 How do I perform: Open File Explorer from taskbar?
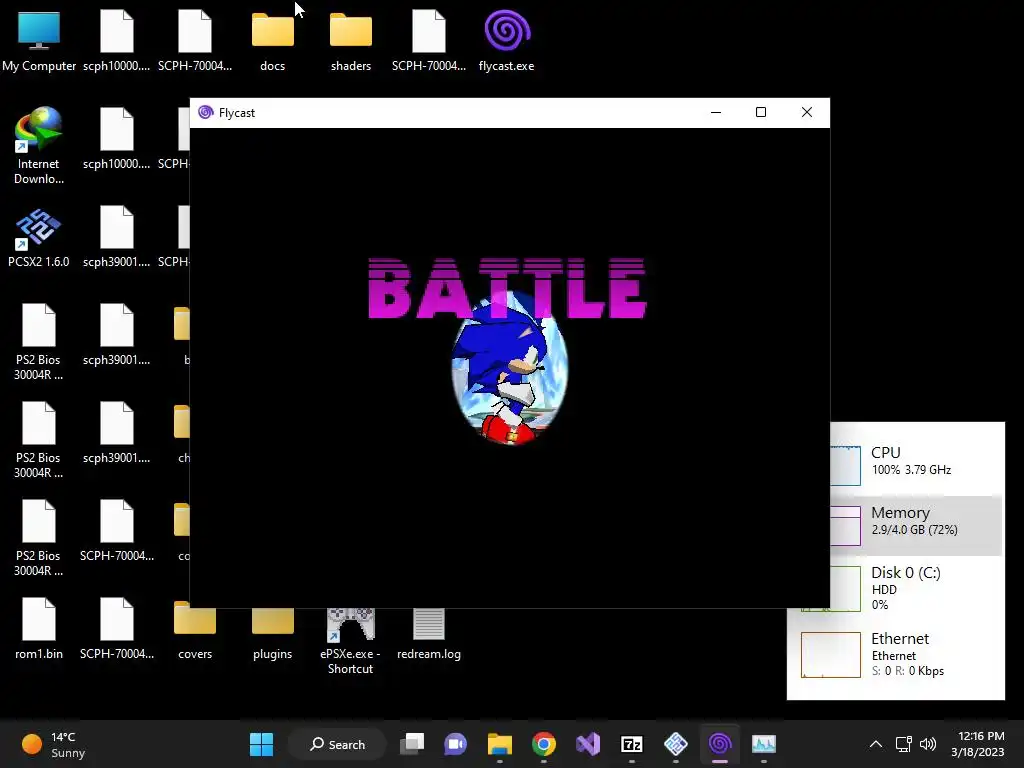[500, 744]
